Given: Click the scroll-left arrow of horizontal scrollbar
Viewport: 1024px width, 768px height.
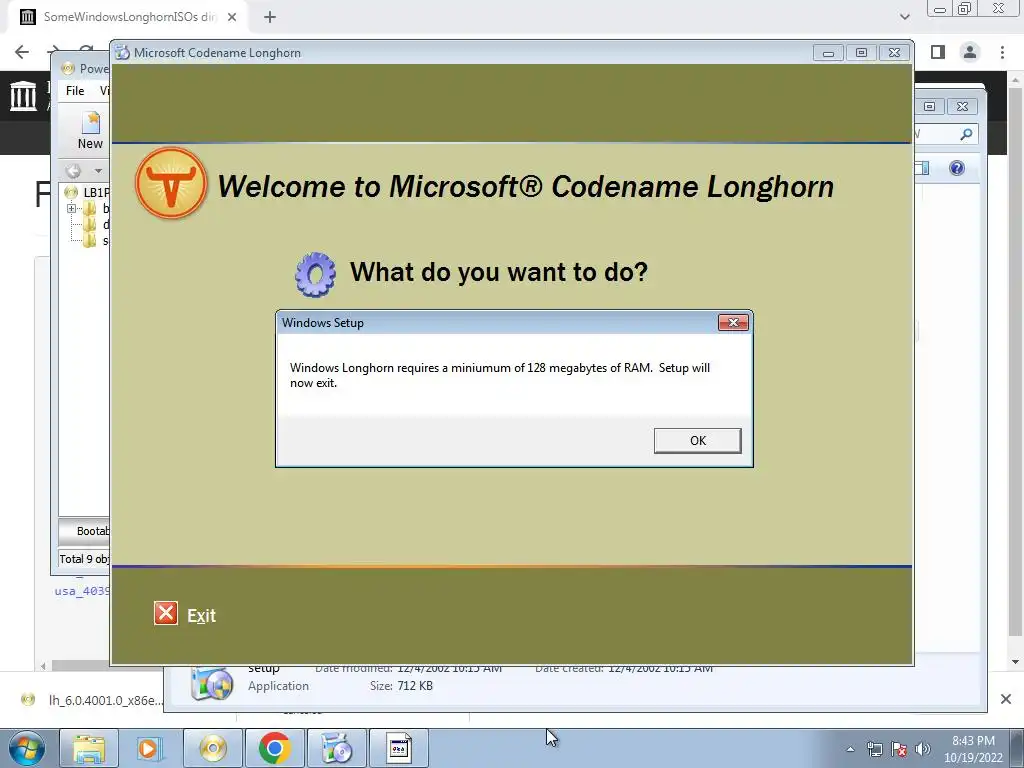Looking at the screenshot, I should 43,665.
